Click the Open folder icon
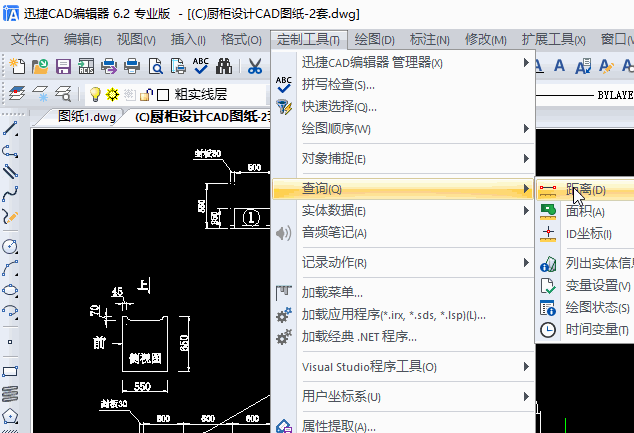 point(40,65)
